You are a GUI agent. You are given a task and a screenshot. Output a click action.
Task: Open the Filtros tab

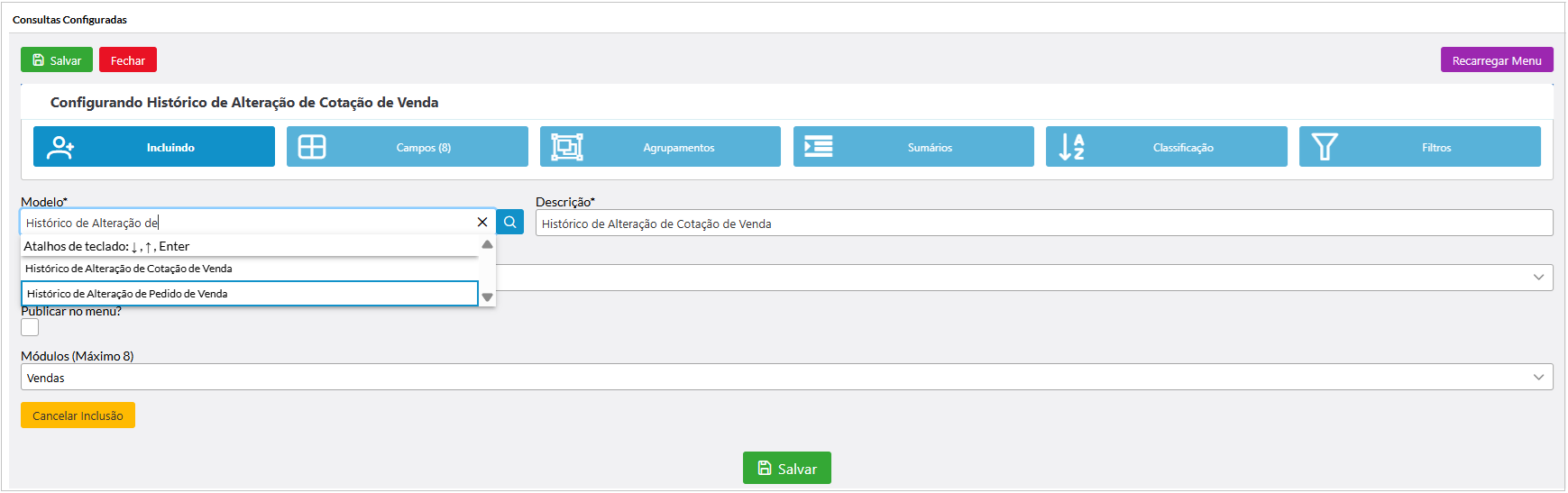[1435, 147]
